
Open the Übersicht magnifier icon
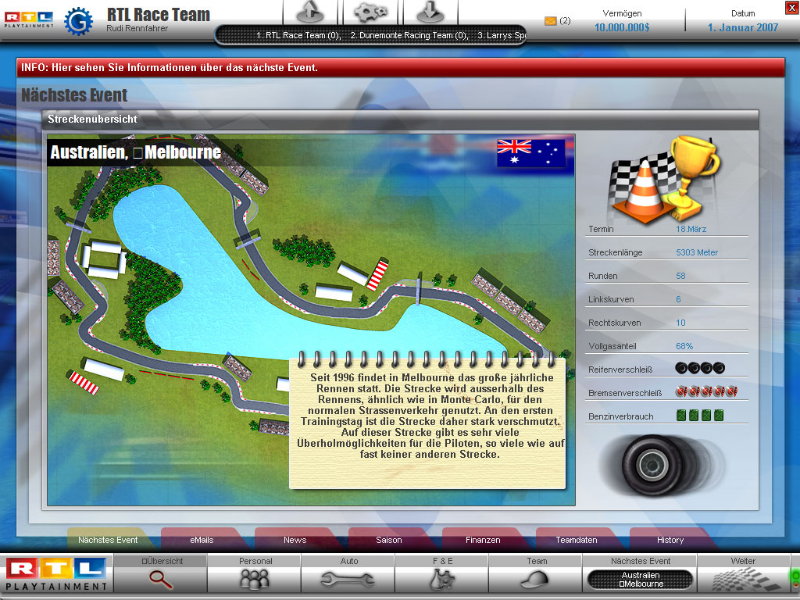[161, 577]
